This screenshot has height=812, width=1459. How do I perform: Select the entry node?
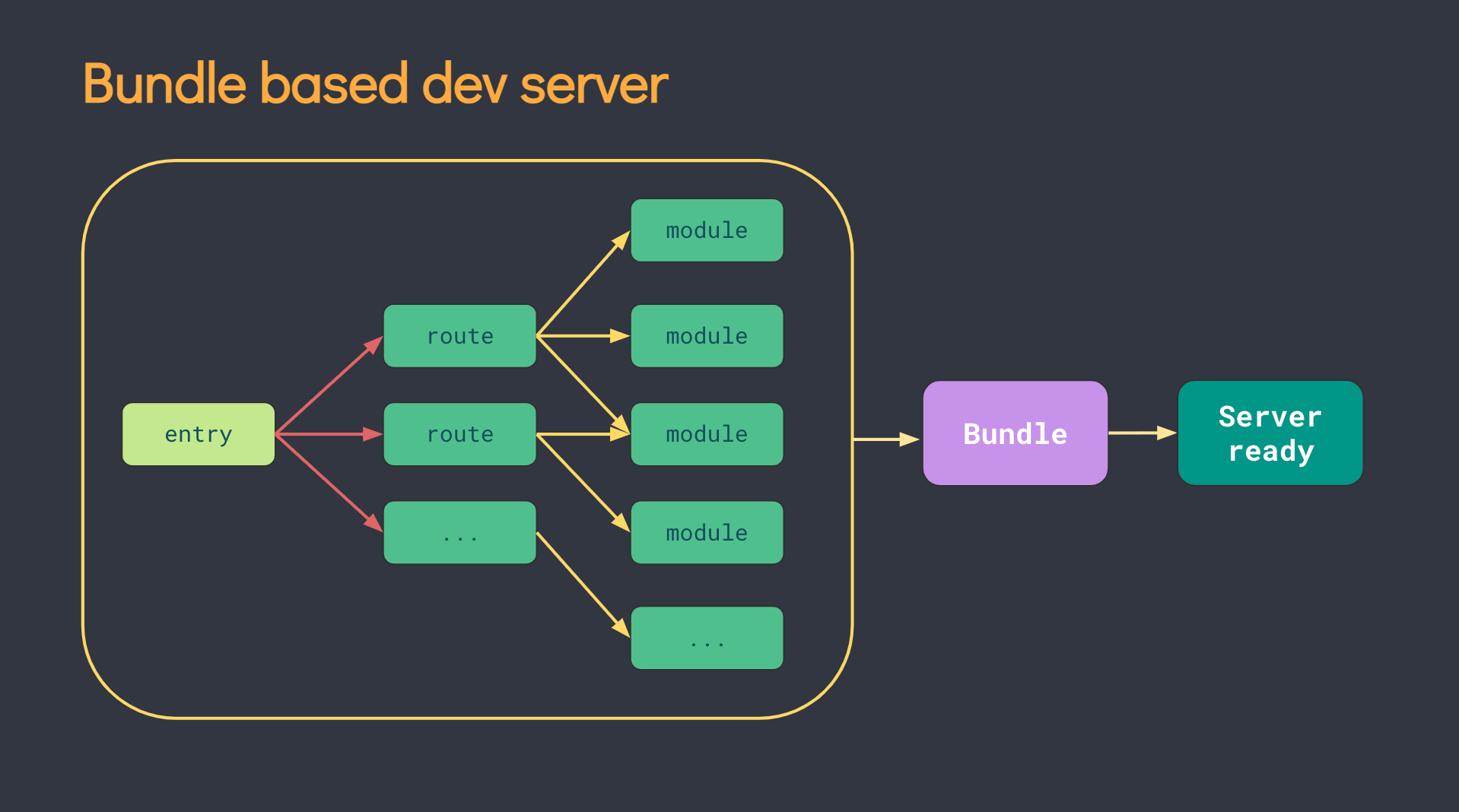pos(198,433)
